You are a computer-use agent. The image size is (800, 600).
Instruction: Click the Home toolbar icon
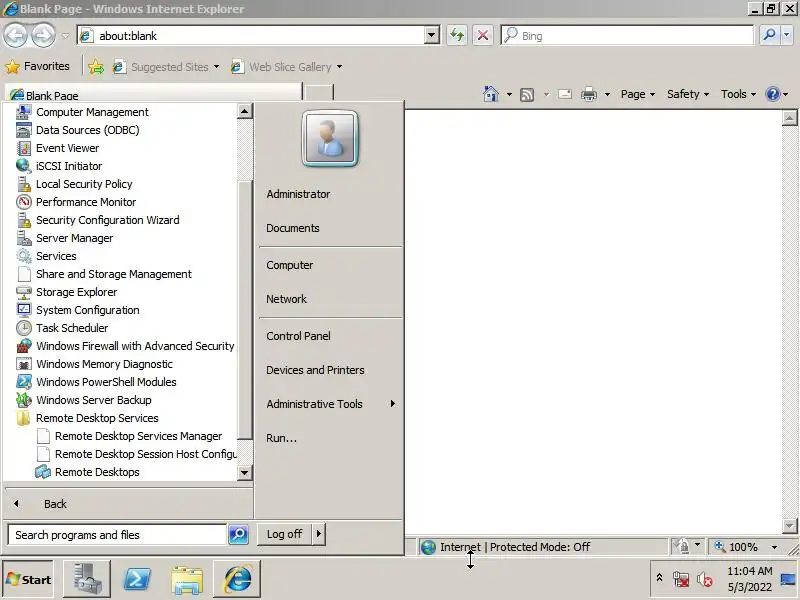pyautogui.click(x=491, y=94)
